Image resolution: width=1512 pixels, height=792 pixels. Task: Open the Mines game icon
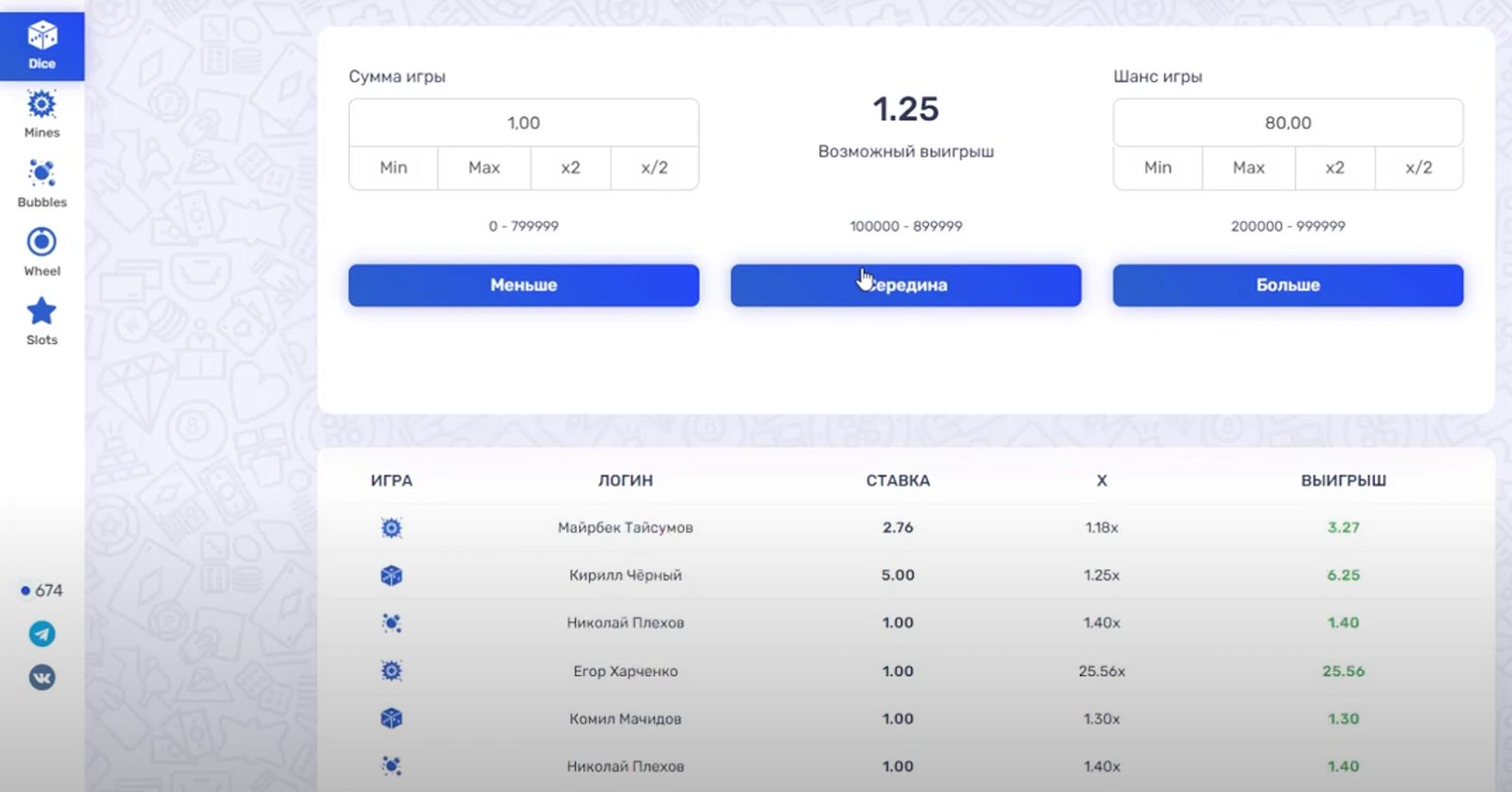[x=42, y=113]
